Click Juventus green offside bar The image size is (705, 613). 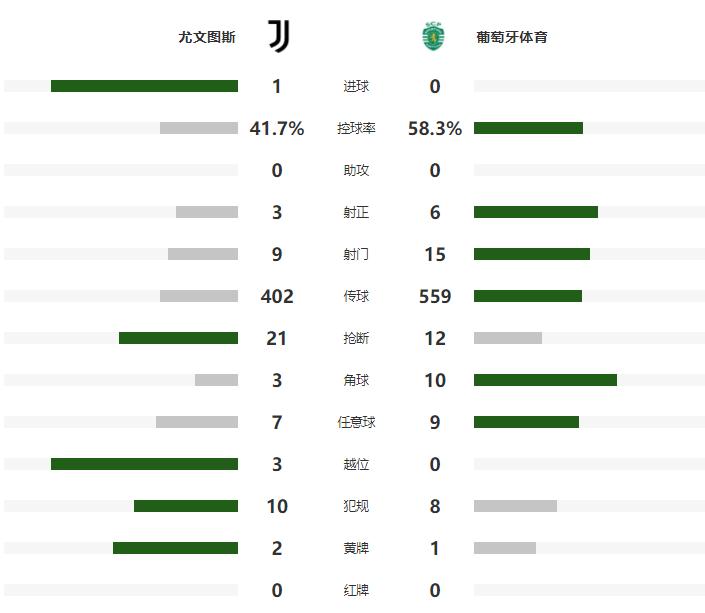144,464
